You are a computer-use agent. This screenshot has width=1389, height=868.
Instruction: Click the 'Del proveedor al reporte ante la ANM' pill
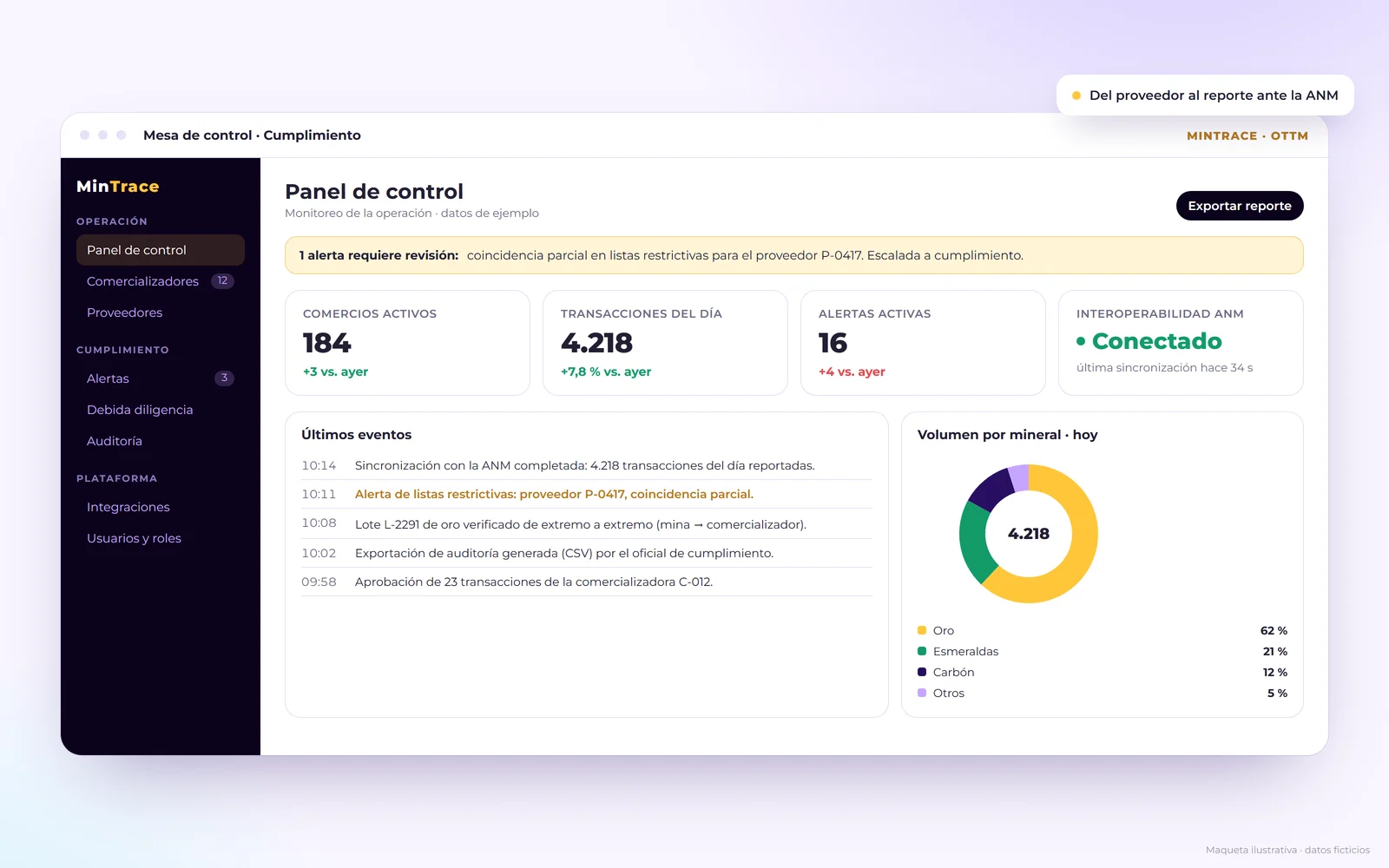[x=1205, y=95]
